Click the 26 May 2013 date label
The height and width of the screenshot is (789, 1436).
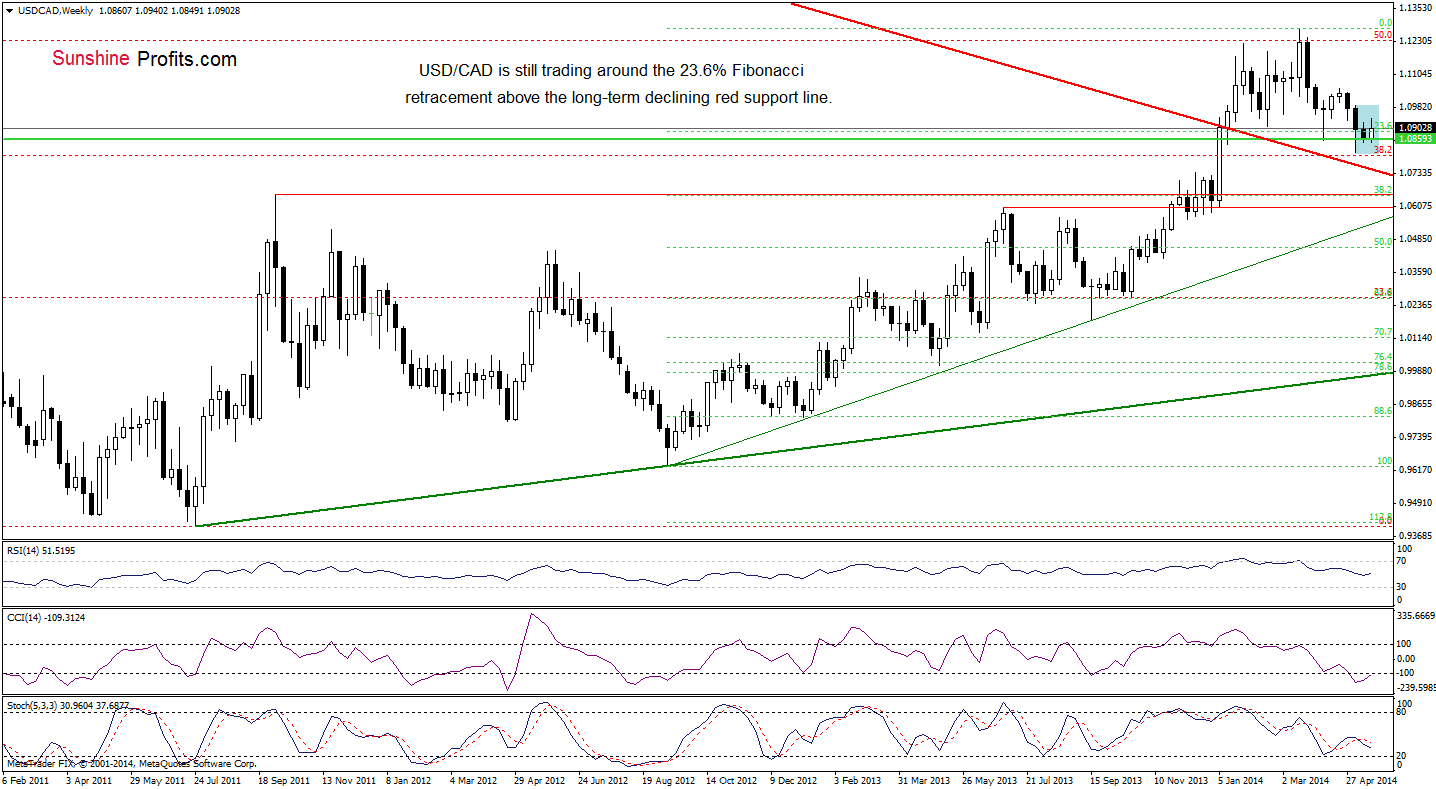(988, 779)
